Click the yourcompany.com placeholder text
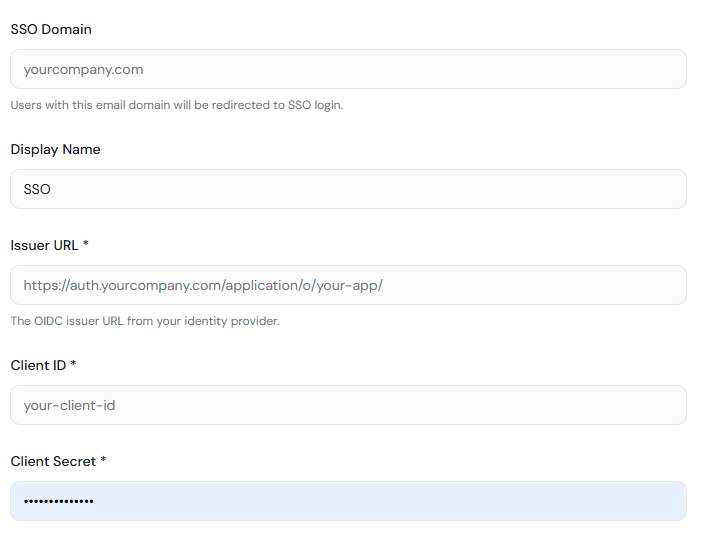This screenshot has height=546, width=702. pos(83,70)
